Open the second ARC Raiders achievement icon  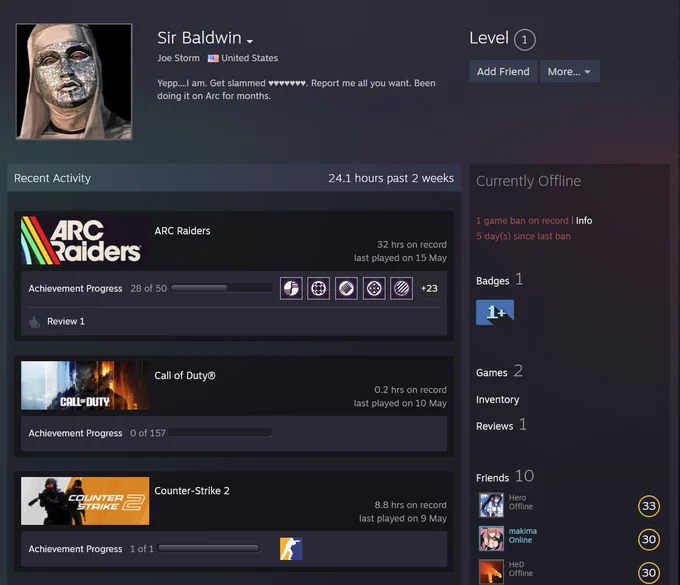coord(318,288)
